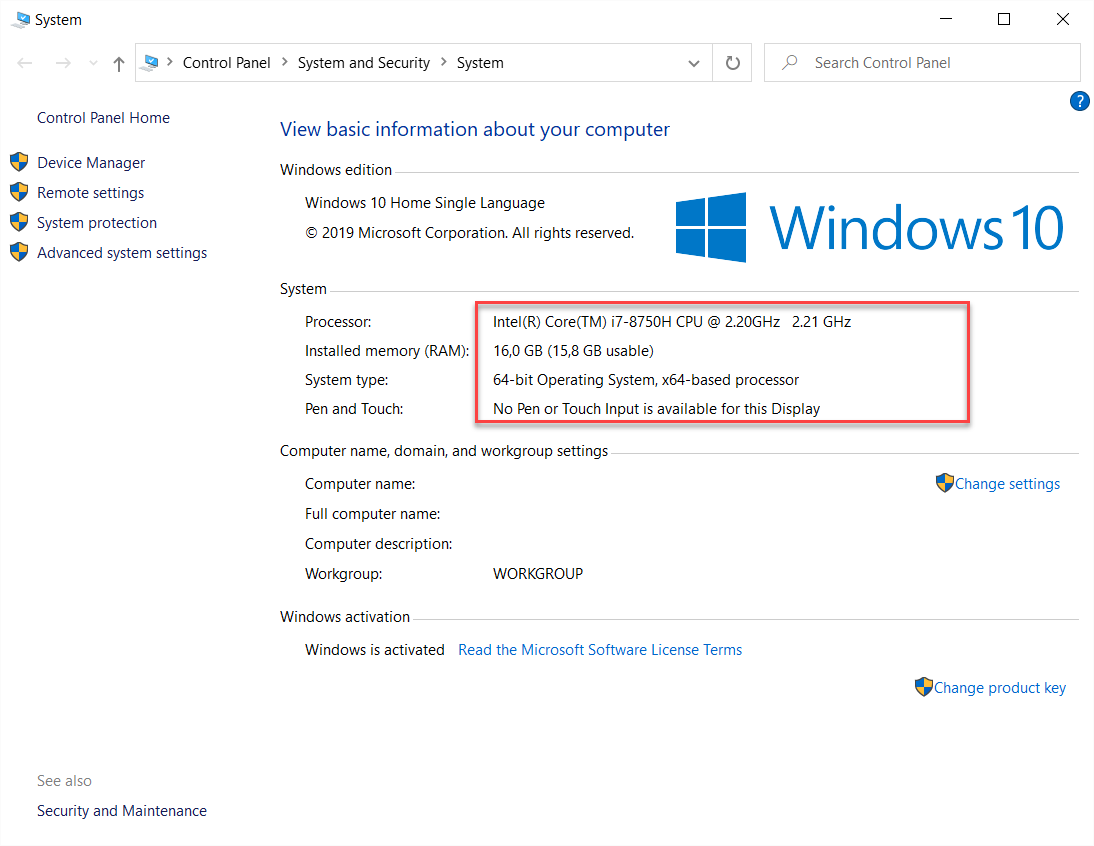This screenshot has height=846, width=1094.
Task: Click the search magnifier icon
Action: click(790, 63)
